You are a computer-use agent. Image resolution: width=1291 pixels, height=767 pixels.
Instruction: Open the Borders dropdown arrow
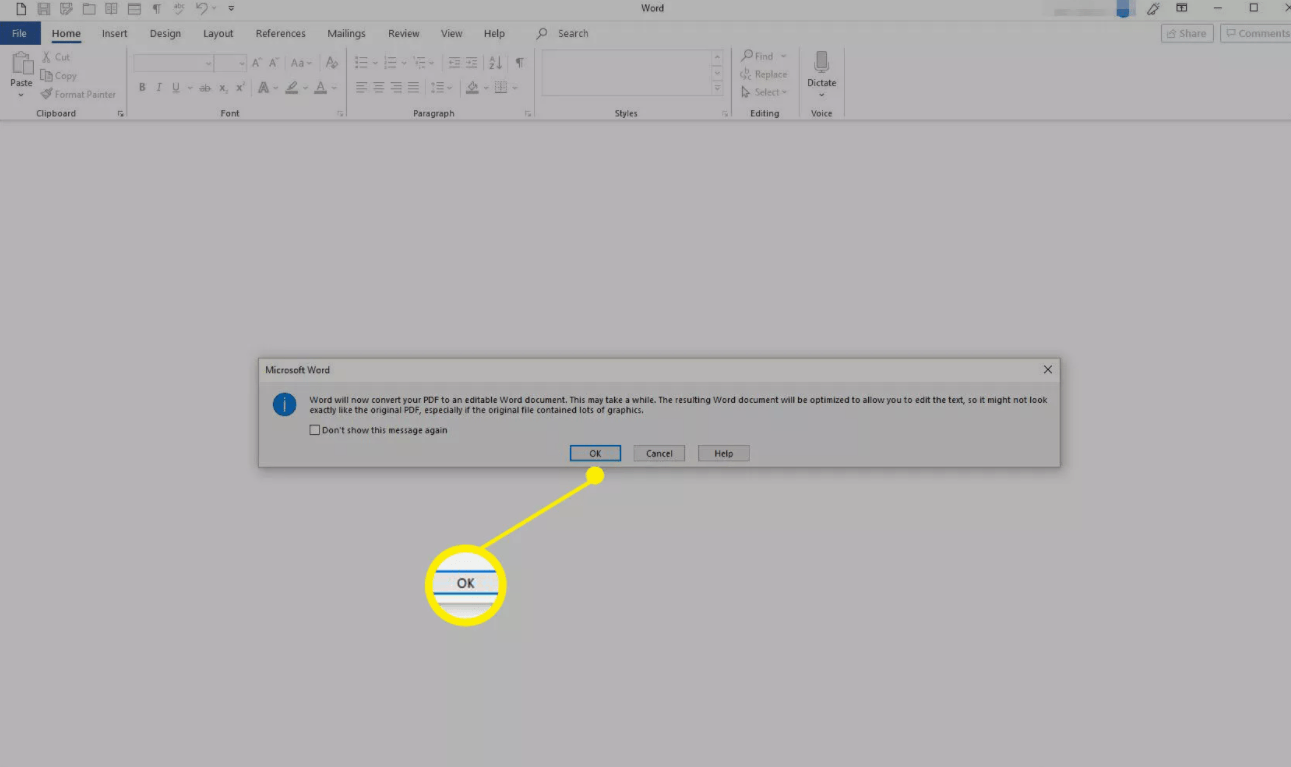pos(516,88)
